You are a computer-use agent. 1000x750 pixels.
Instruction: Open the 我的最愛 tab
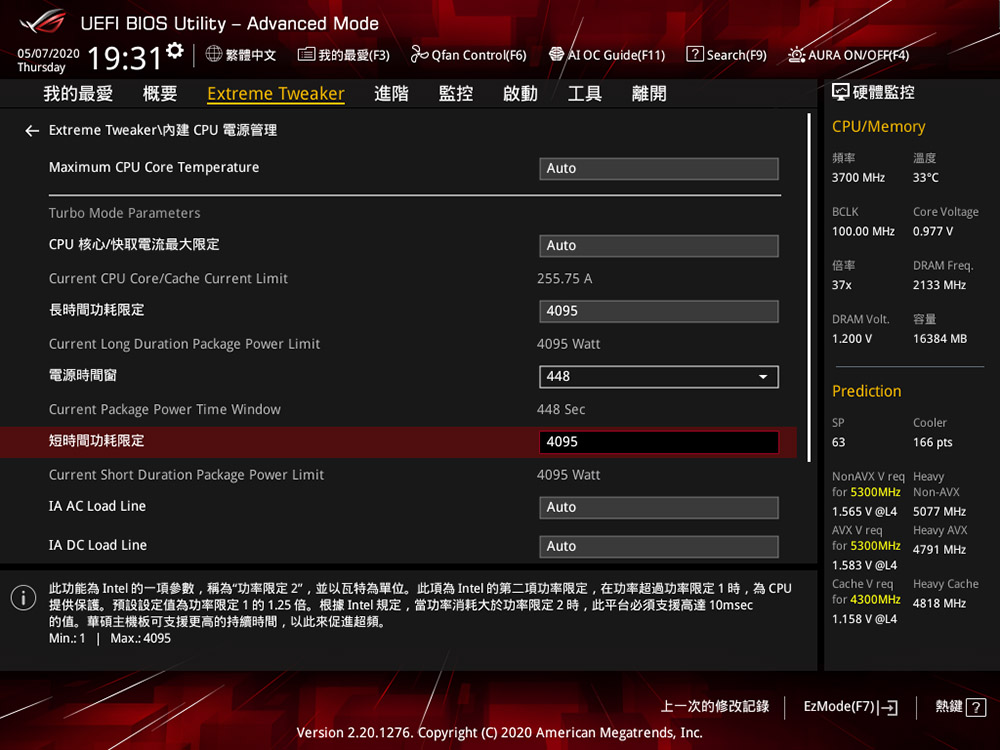coord(78,94)
